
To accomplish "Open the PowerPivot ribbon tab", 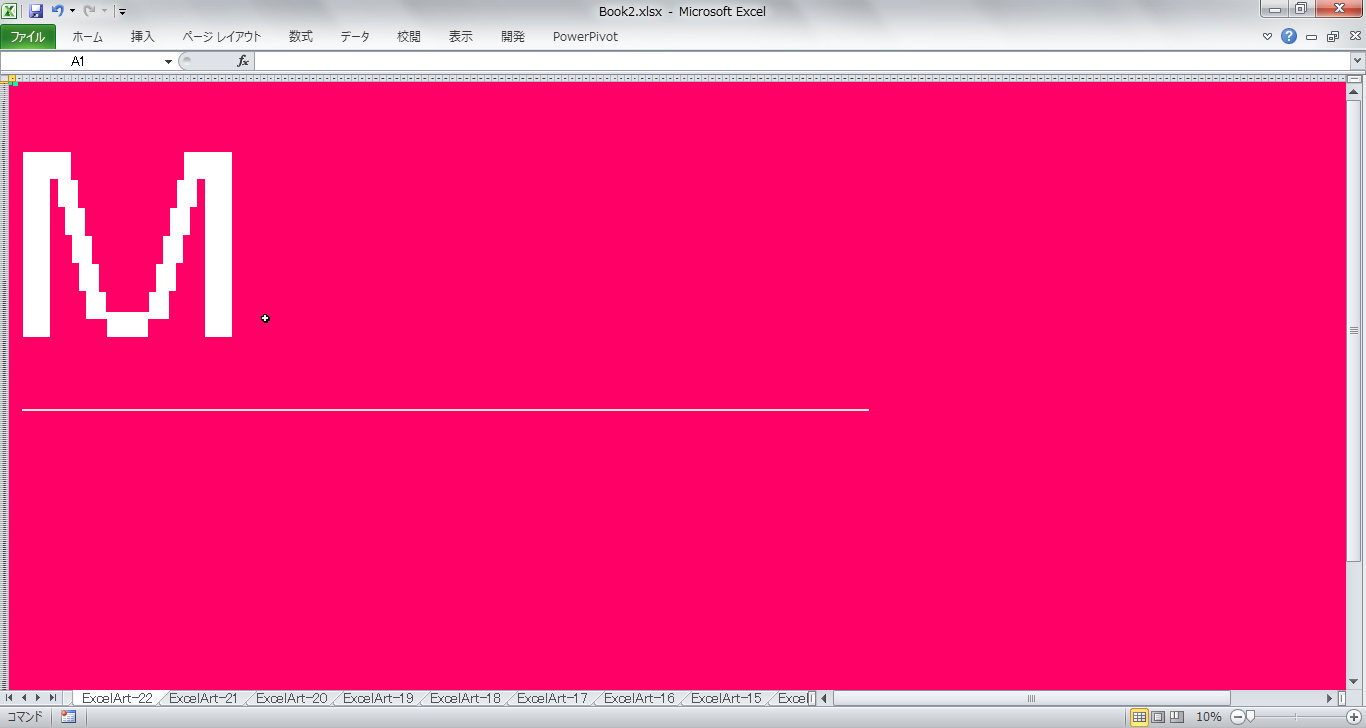I will (x=585, y=37).
